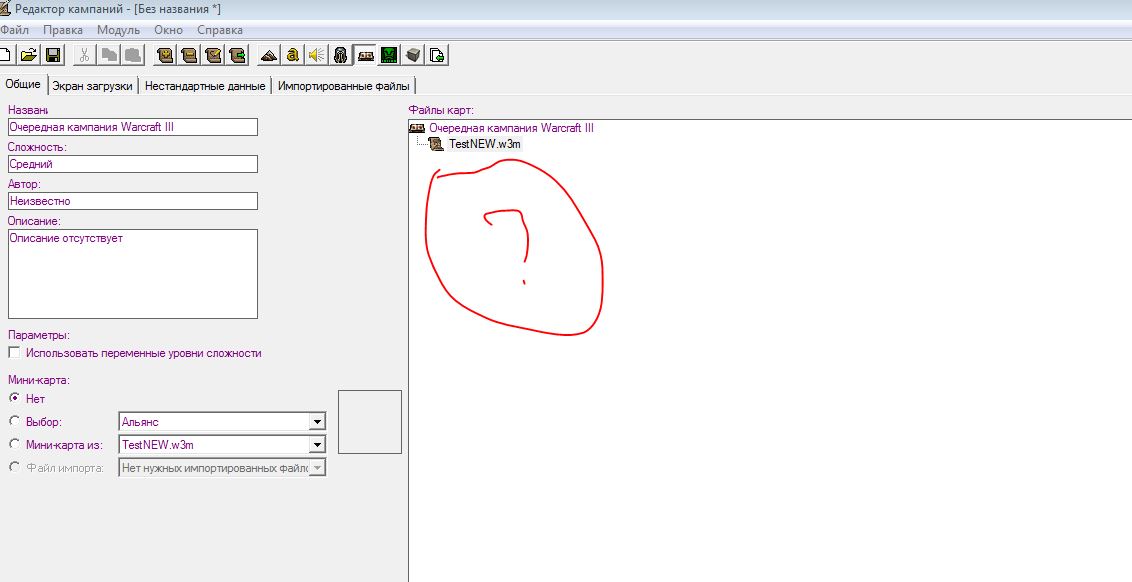Select the 'Выбор:' mini-map radio button

tap(14, 420)
